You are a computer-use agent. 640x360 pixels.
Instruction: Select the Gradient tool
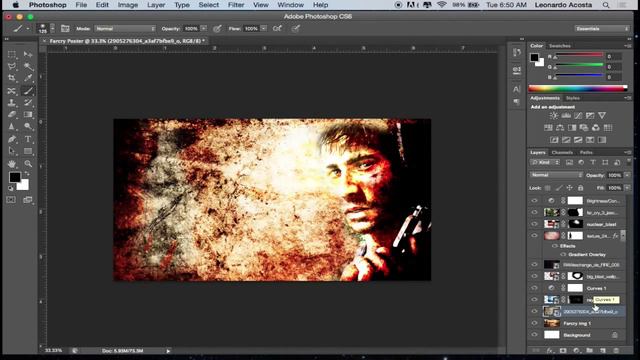click(x=28, y=115)
